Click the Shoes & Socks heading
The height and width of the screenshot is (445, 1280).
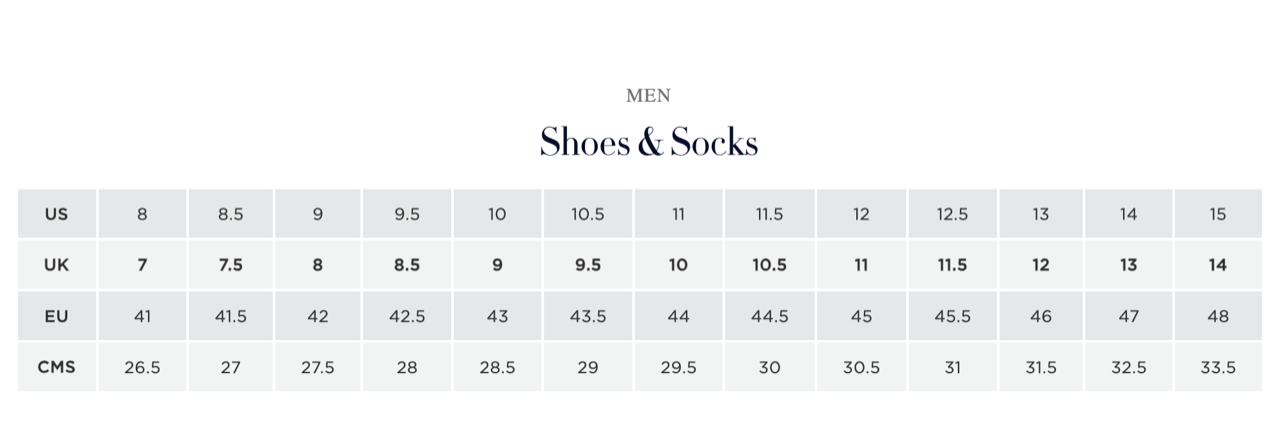coord(649,142)
